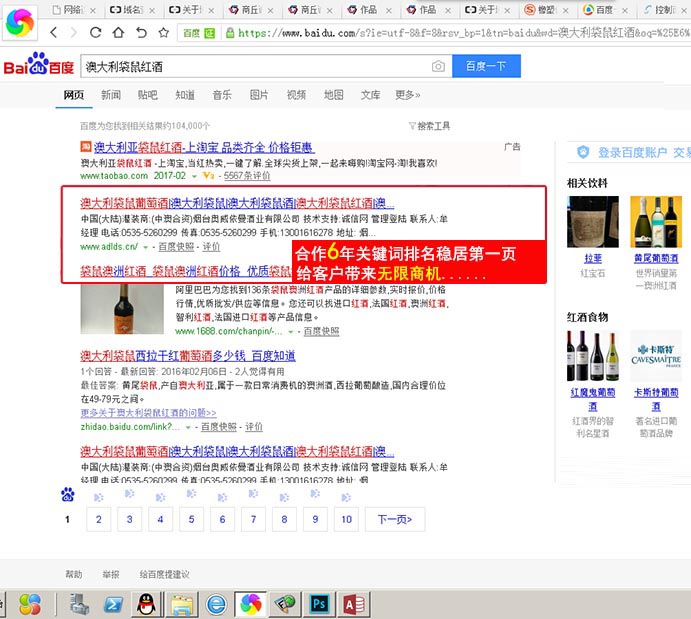
Task: Open Photoshop from the taskbar
Action: (x=319, y=604)
